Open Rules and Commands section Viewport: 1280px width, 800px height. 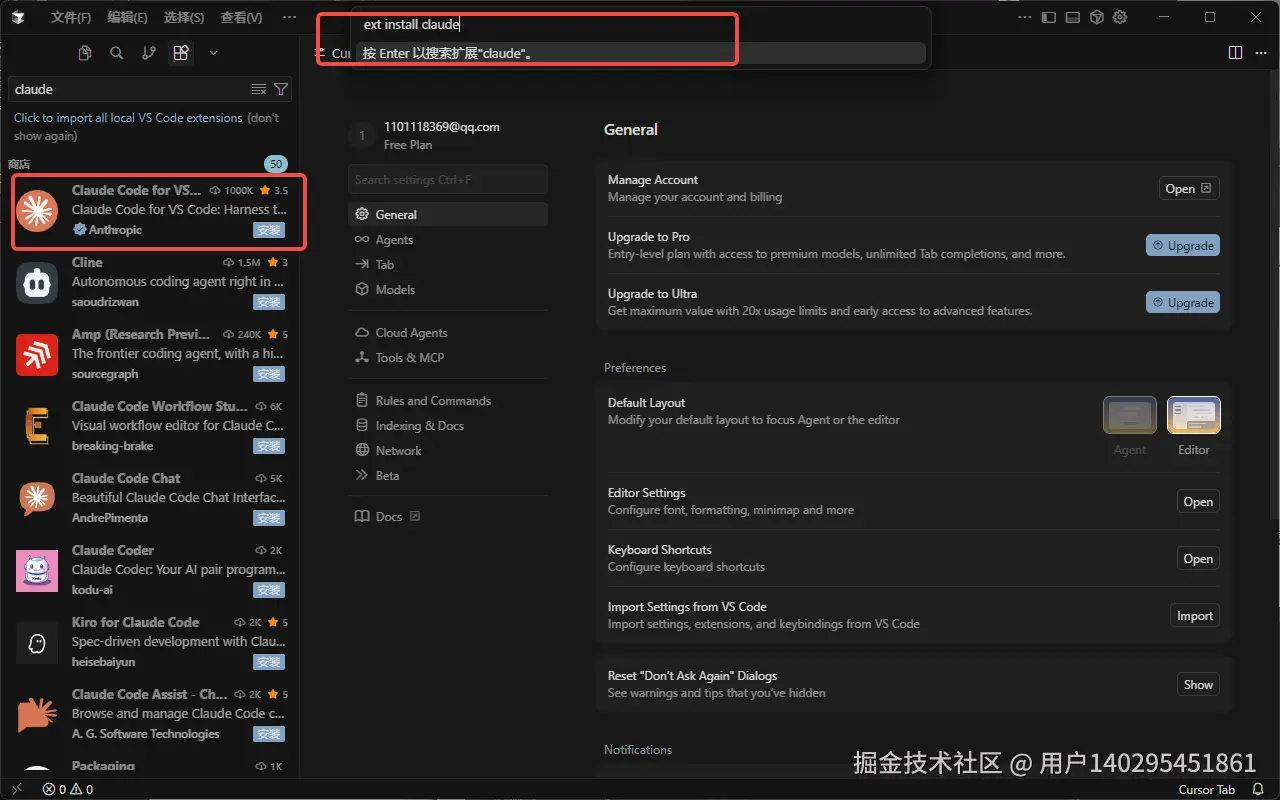(x=448, y=400)
